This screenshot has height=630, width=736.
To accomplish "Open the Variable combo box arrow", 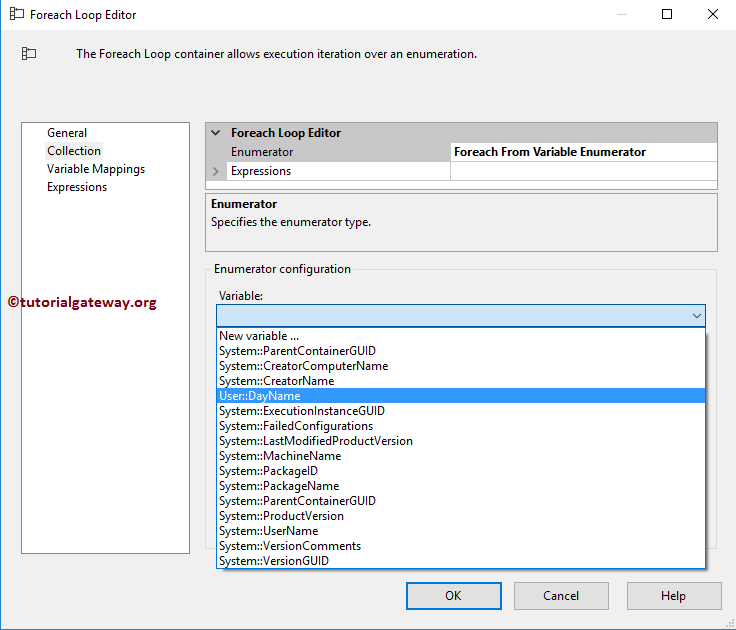I will [x=697, y=316].
